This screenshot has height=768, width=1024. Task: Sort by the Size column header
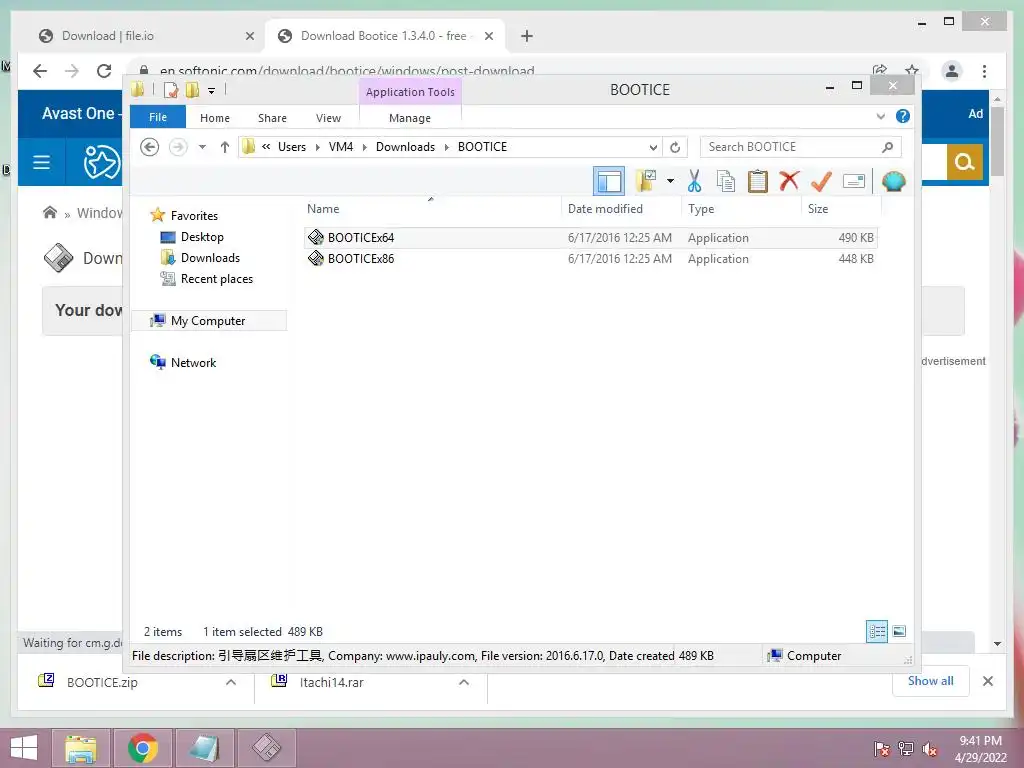pos(841,209)
